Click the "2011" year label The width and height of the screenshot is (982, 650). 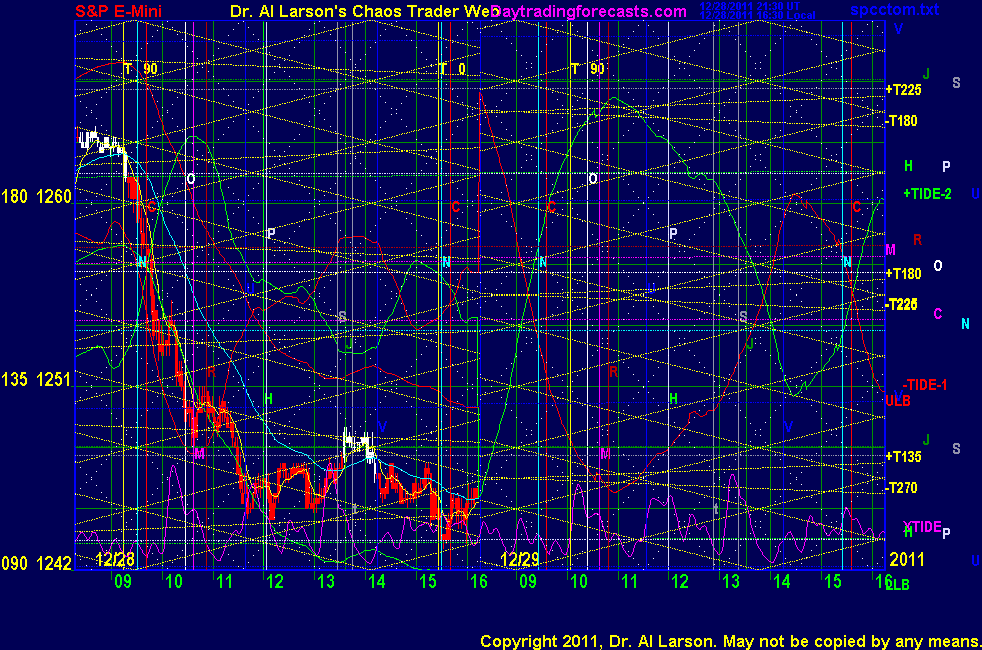point(907,559)
